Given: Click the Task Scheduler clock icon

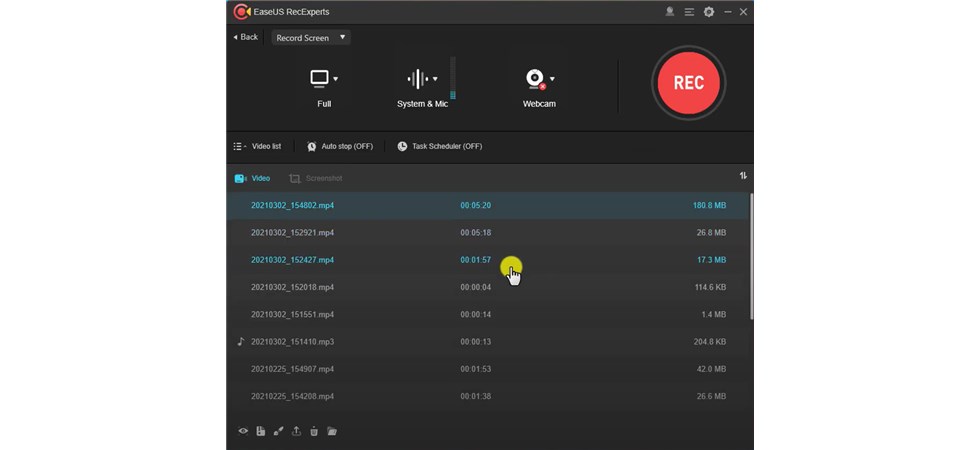Looking at the screenshot, I should click(402, 146).
